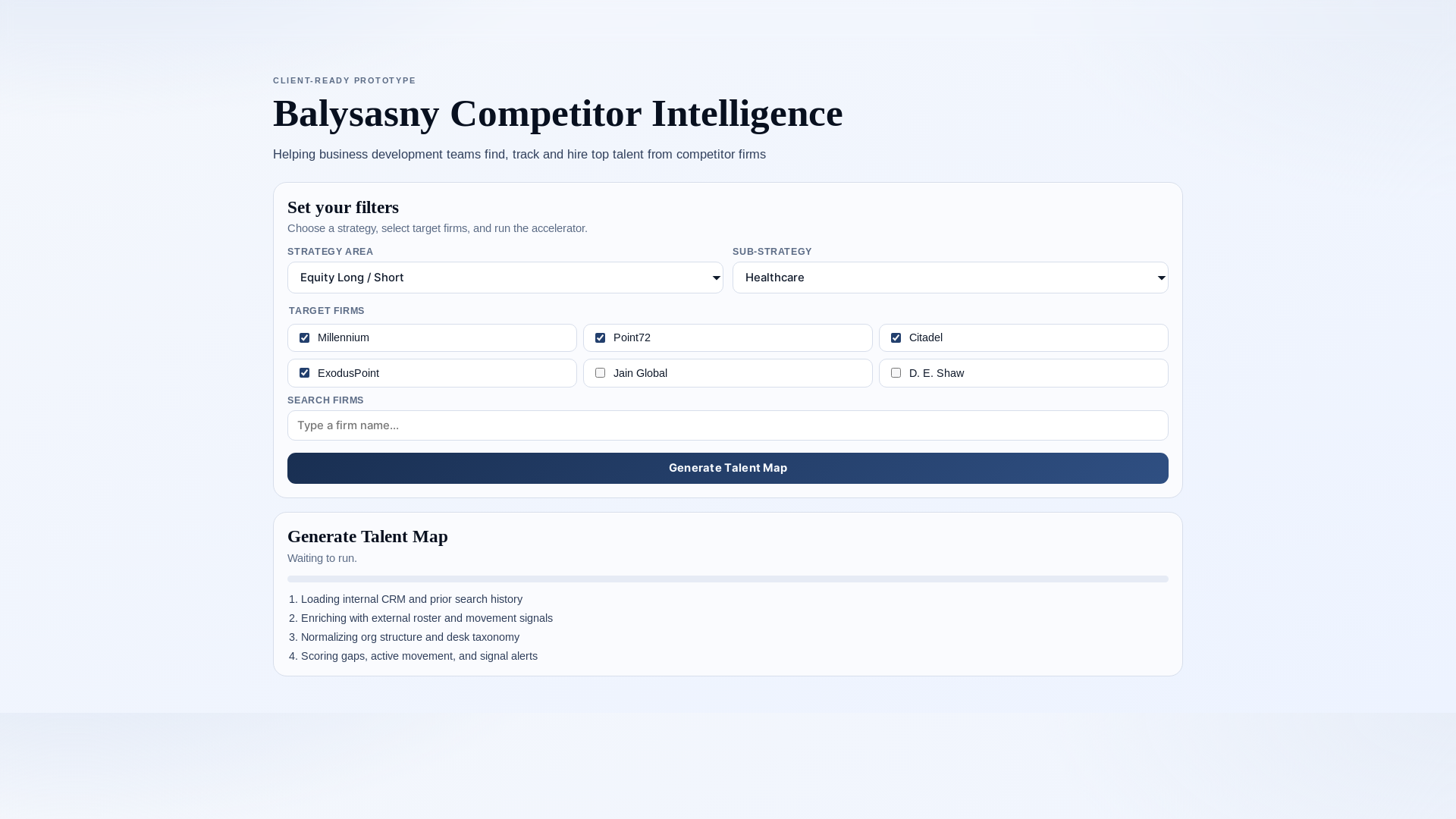This screenshot has height=819, width=1456.
Task: Select step 'Loading internal CRM and prior search history'
Action: pos(412,599)
